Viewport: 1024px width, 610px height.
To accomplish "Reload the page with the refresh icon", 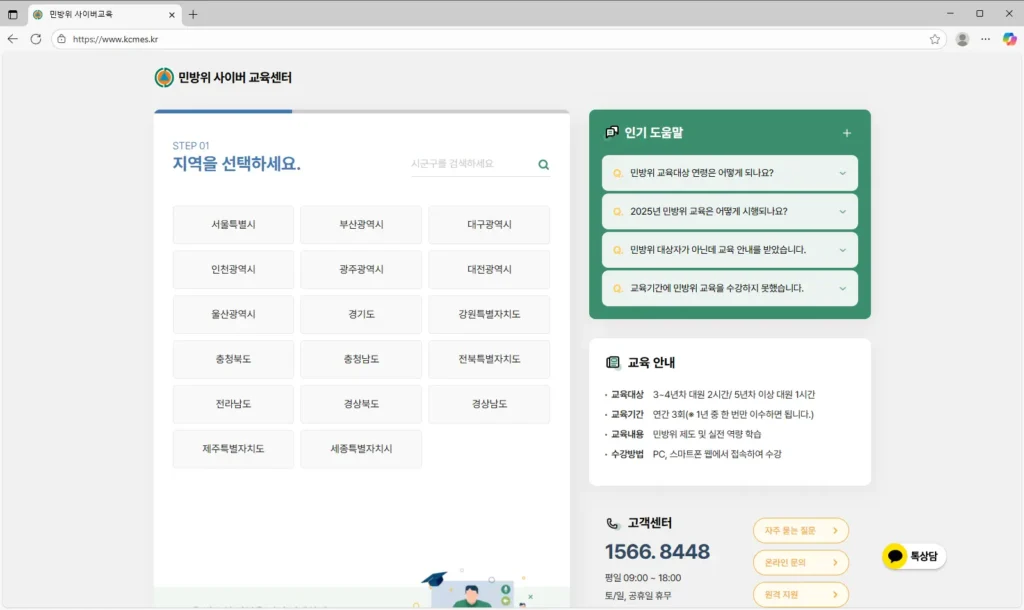I will pyautogui.click(x=34, y=39).
